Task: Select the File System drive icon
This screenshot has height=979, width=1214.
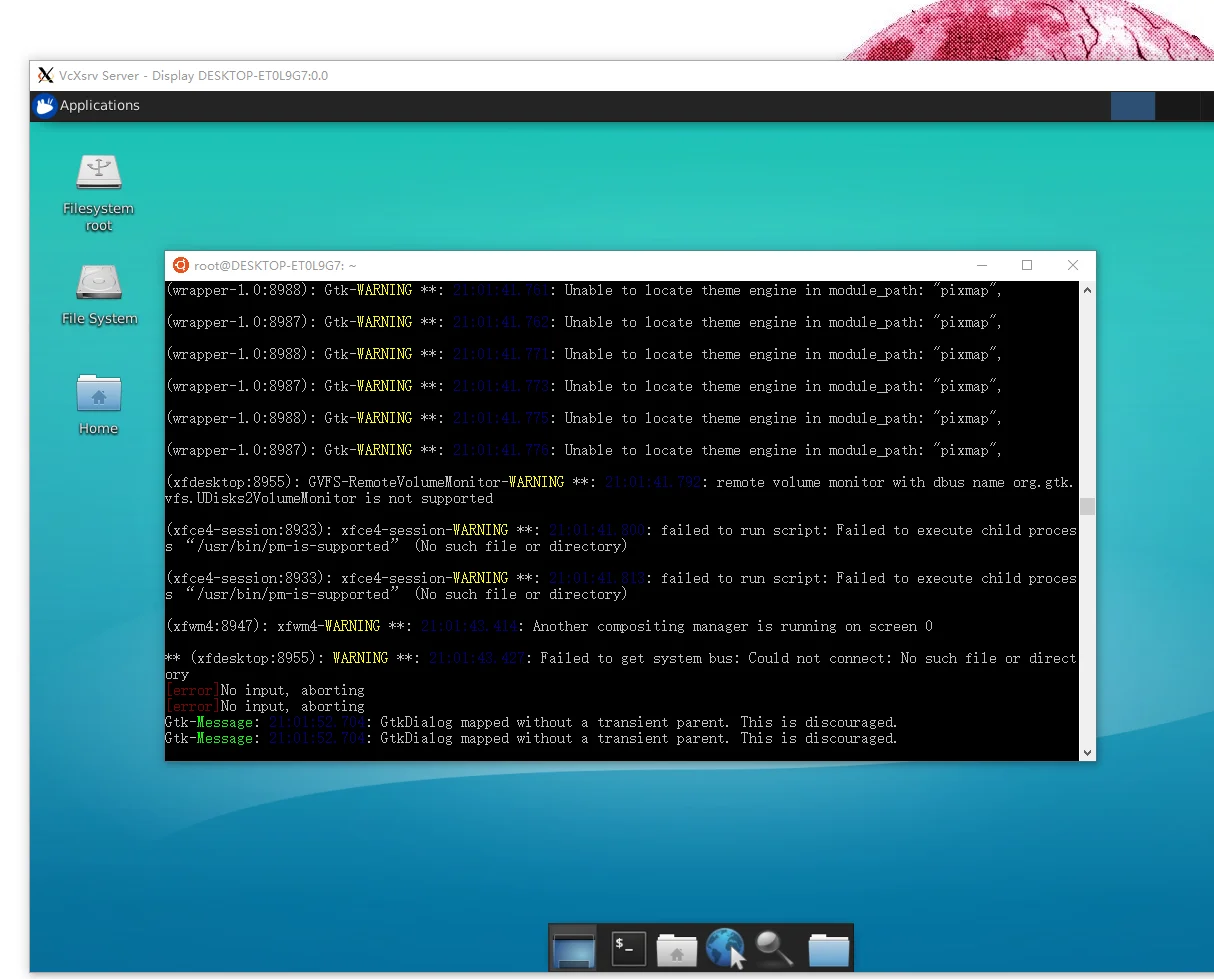Action: click(x=99, y=283)
